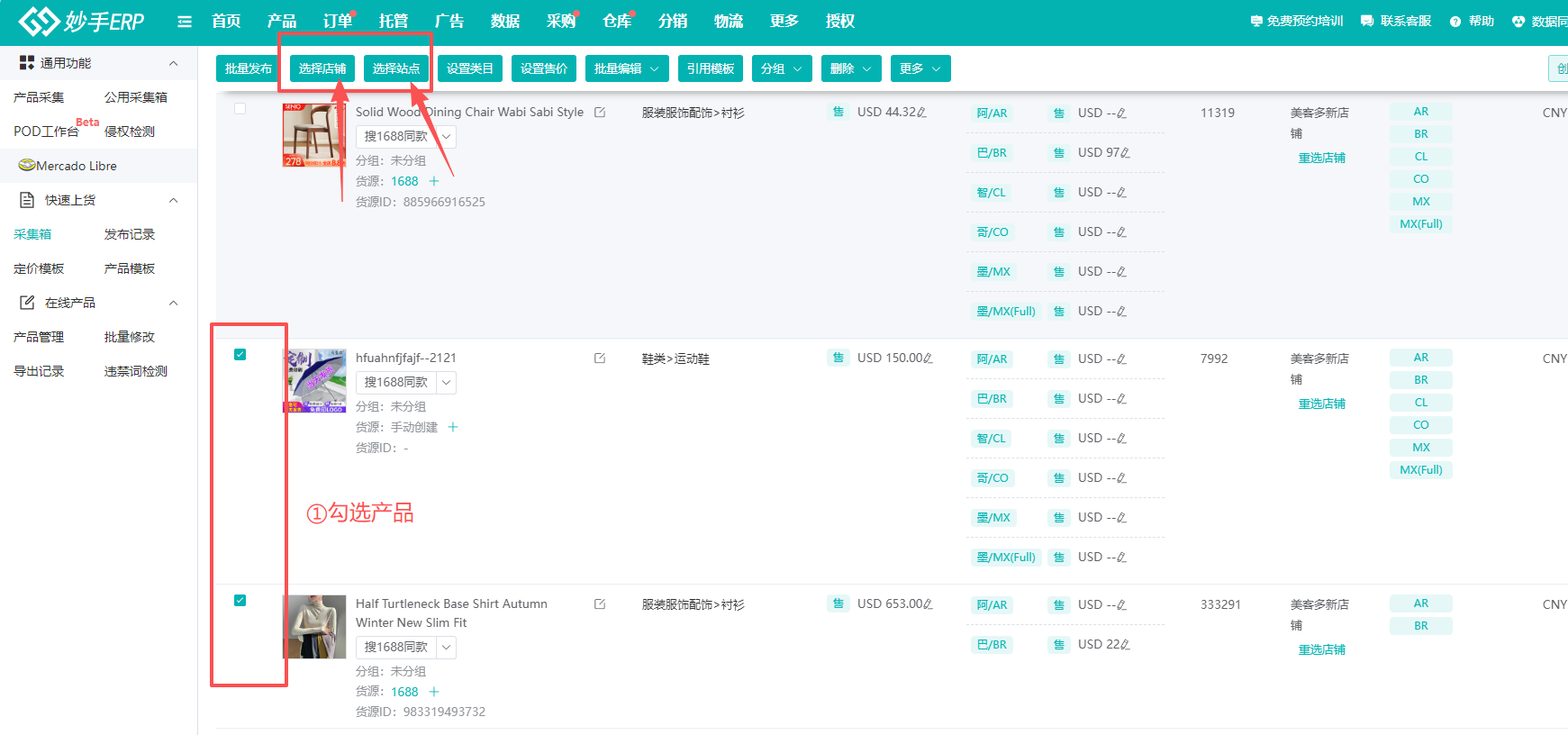The height and width of the screenshot is (735, 1568).
Task: Open the 广告 top menu
Action: pyautogui.click(x=449, y=22)
